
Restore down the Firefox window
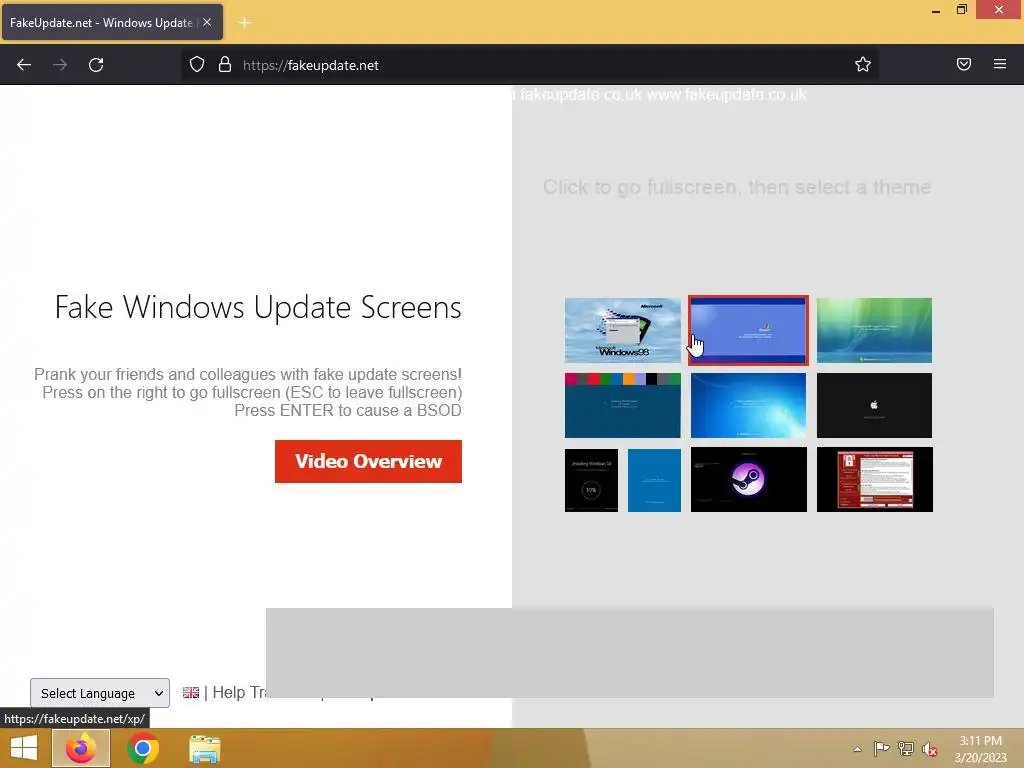click(x=961, y=10)
